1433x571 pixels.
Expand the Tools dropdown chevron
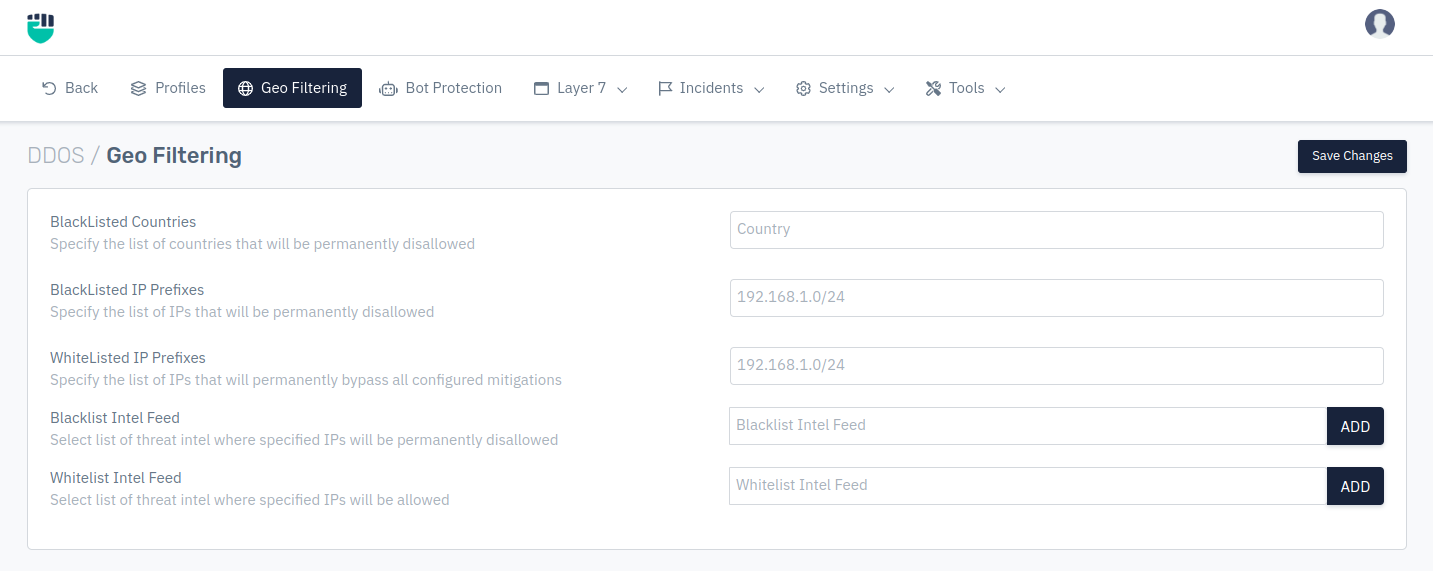[x=1000, y=89]
